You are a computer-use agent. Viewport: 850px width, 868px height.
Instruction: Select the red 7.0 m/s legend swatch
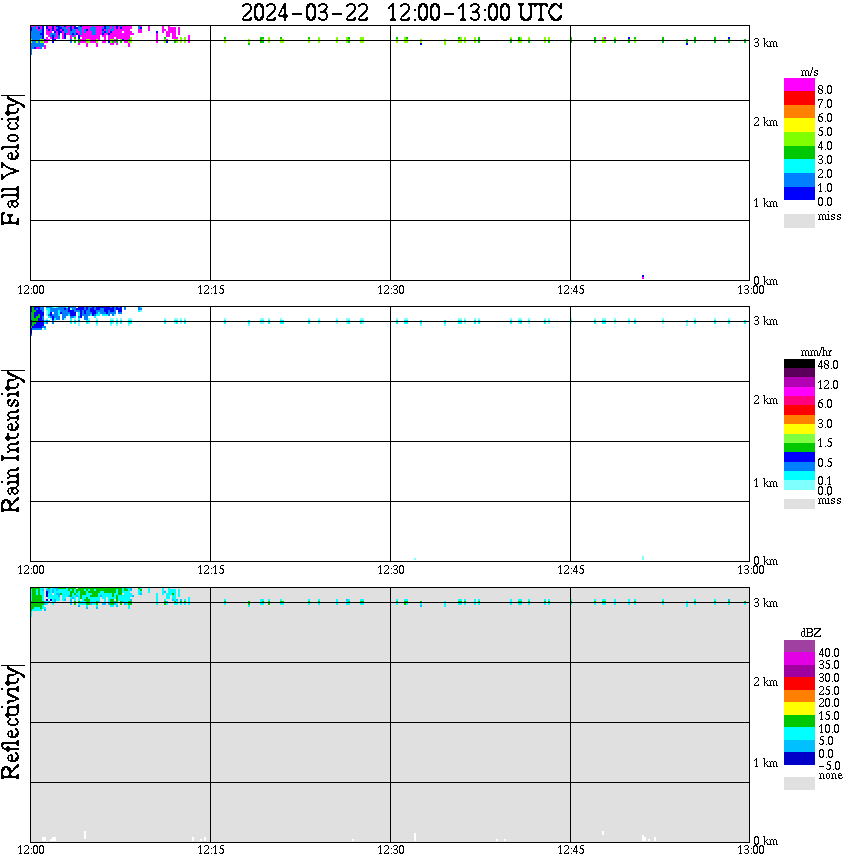point(799,99)
